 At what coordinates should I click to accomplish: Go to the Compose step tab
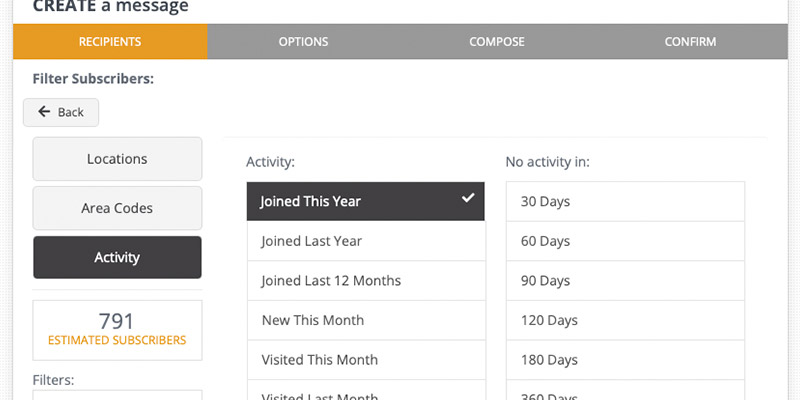497,42
